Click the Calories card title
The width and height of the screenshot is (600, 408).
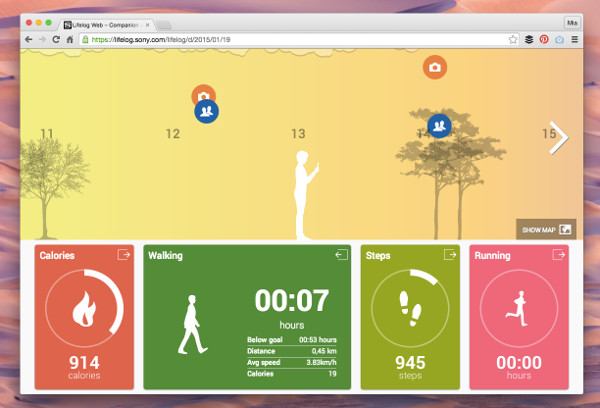tap(57, 255)
